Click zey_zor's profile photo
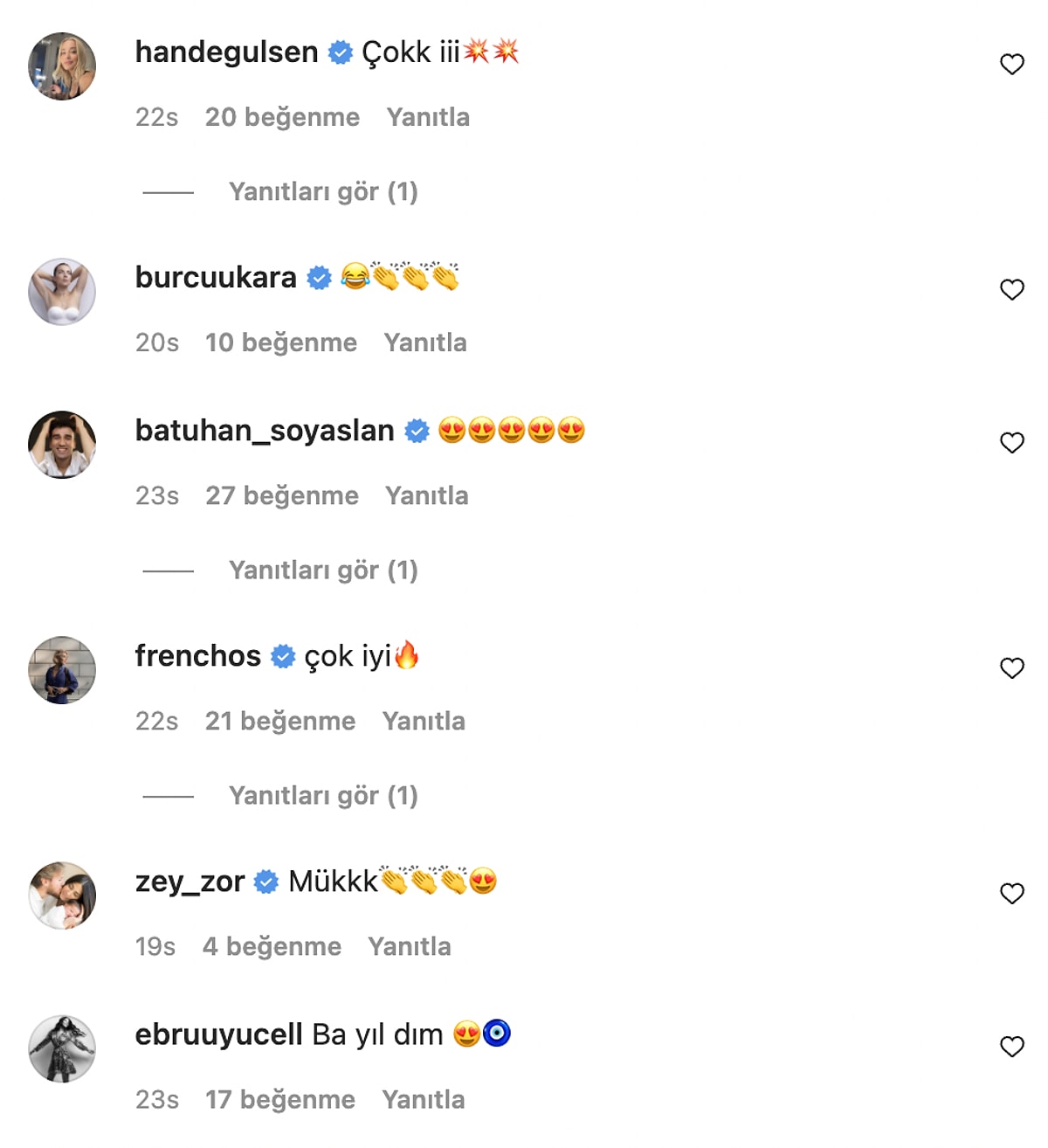 (62, 896)
